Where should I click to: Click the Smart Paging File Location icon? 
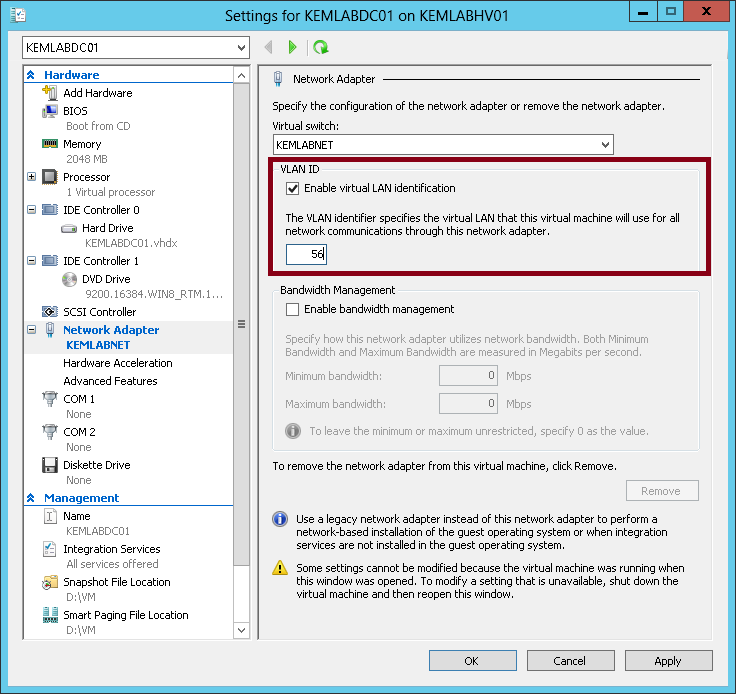pyautogui.click(x=50, y=615)
